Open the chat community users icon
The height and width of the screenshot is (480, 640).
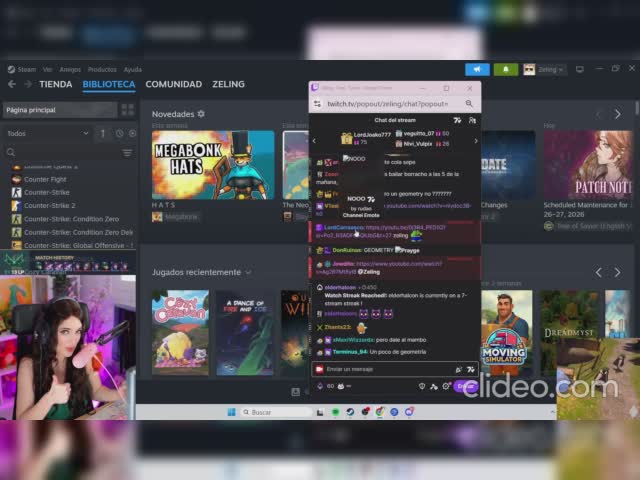[x=472, y=120]
